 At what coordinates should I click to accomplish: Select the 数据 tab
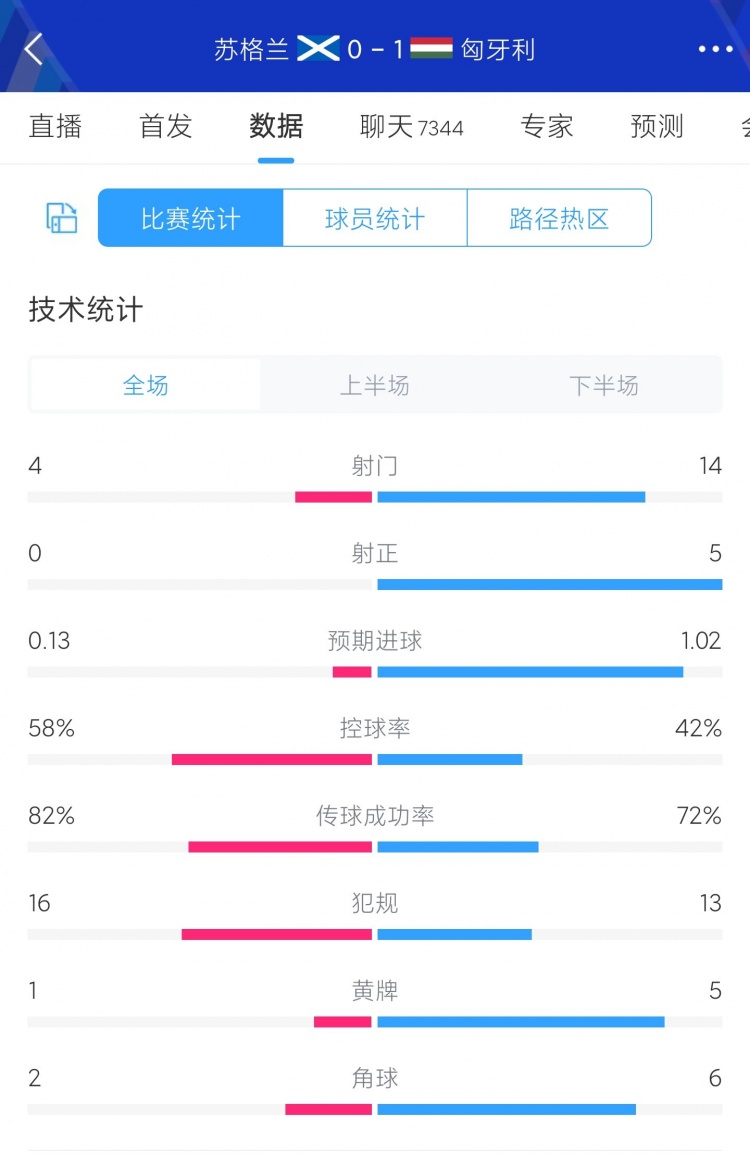[x=276, y=126]
